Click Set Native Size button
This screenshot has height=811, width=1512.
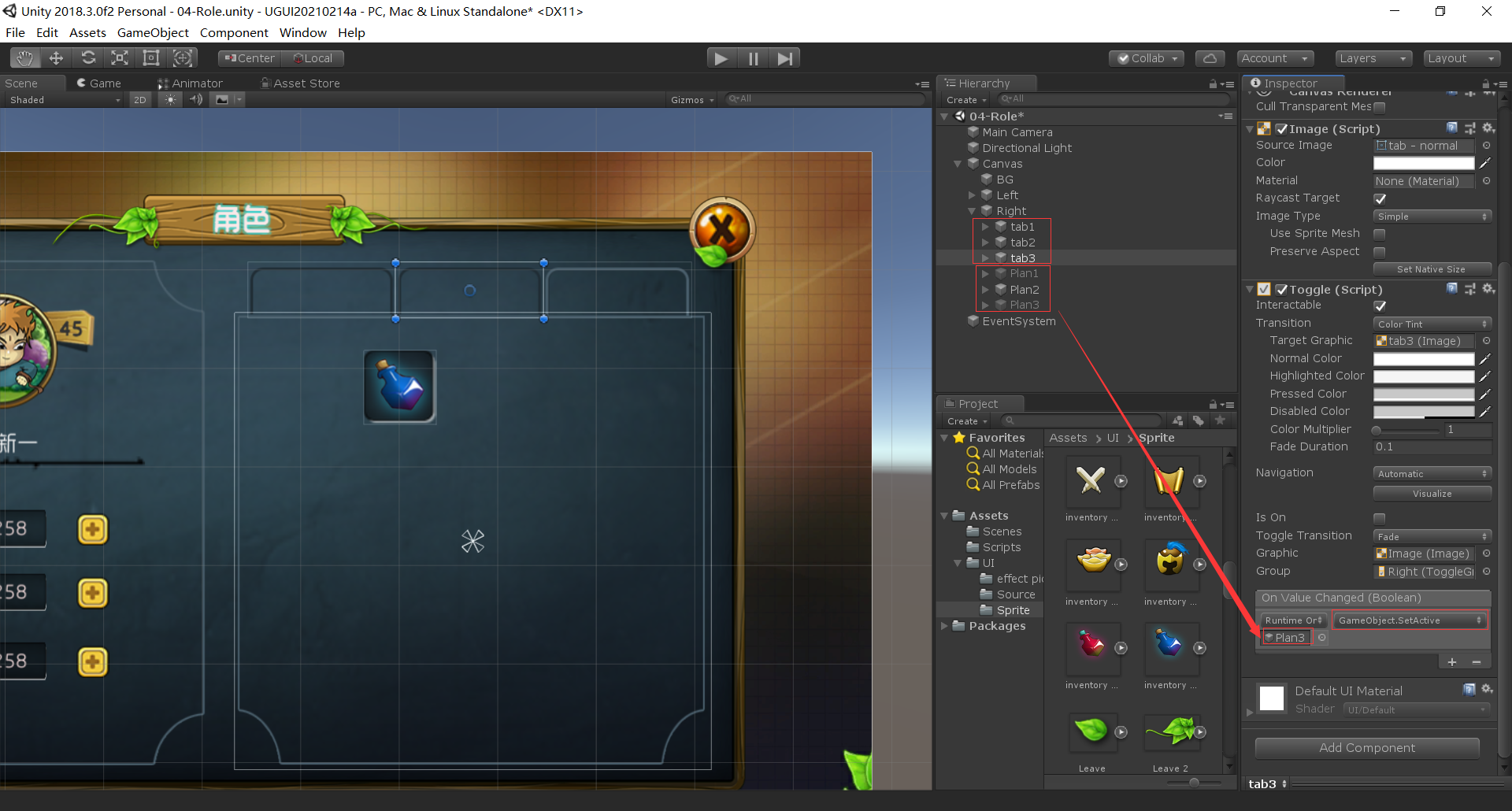click(x=1432, y=269)
